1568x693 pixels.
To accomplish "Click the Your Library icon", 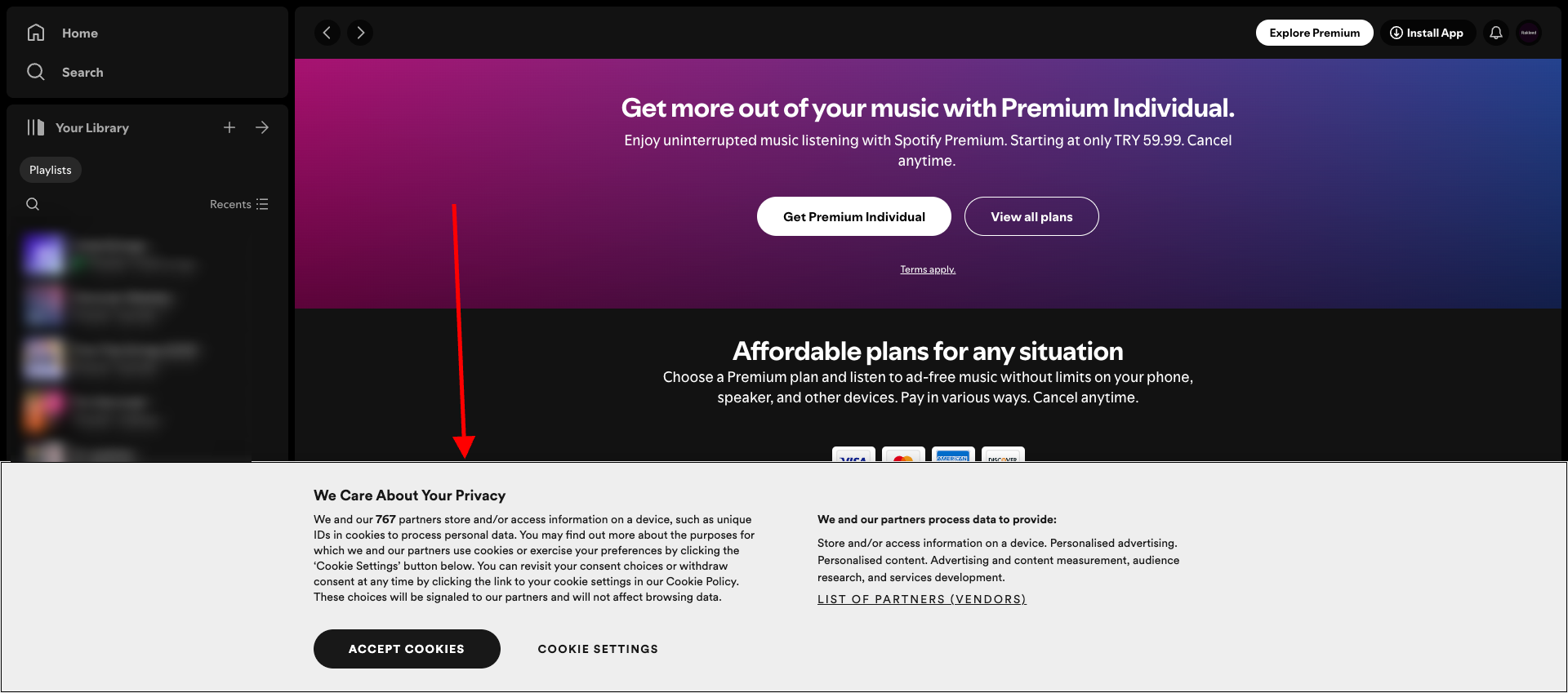I will point(36,127).
